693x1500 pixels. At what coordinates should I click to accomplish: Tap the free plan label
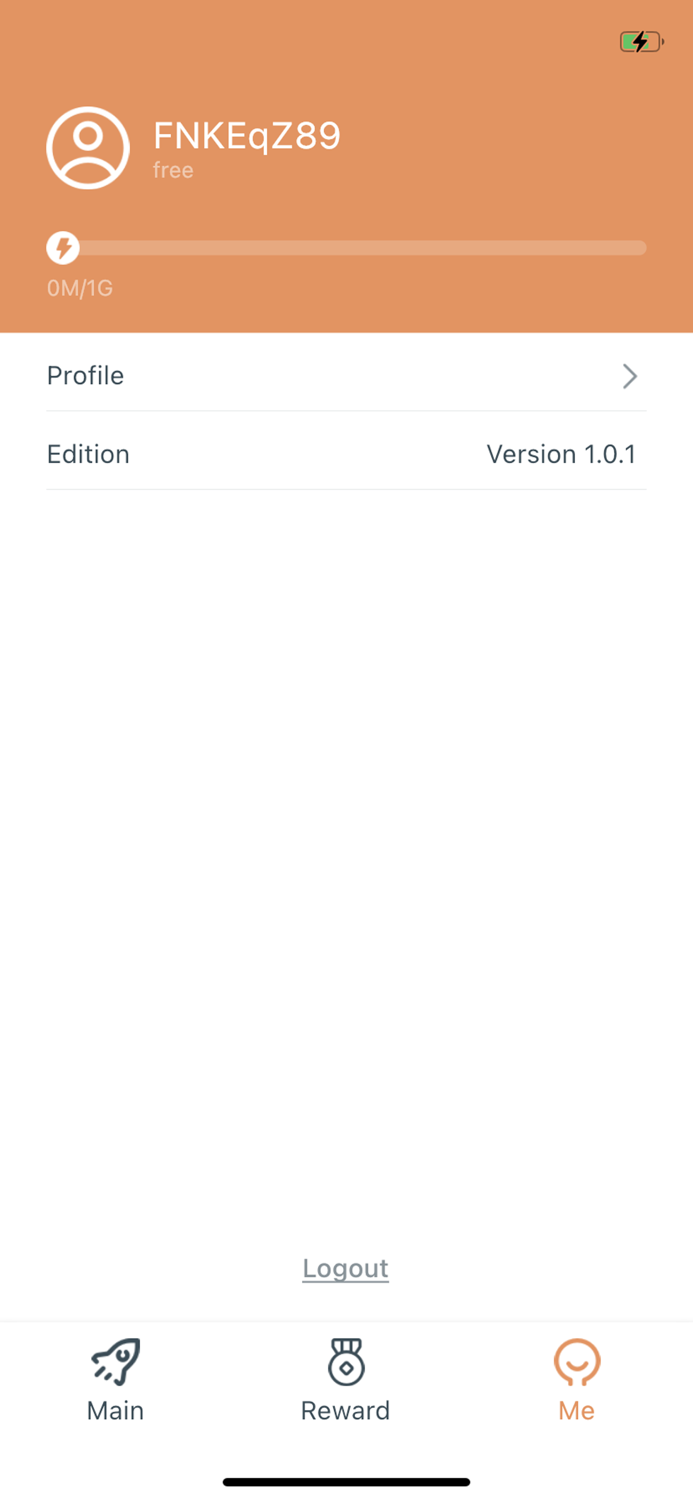click(x=173, y=171)
